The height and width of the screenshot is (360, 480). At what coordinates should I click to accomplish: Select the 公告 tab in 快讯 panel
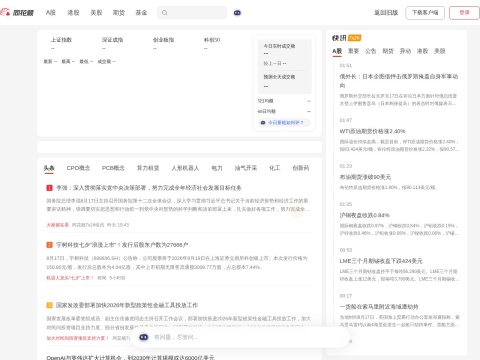[371, 51]
